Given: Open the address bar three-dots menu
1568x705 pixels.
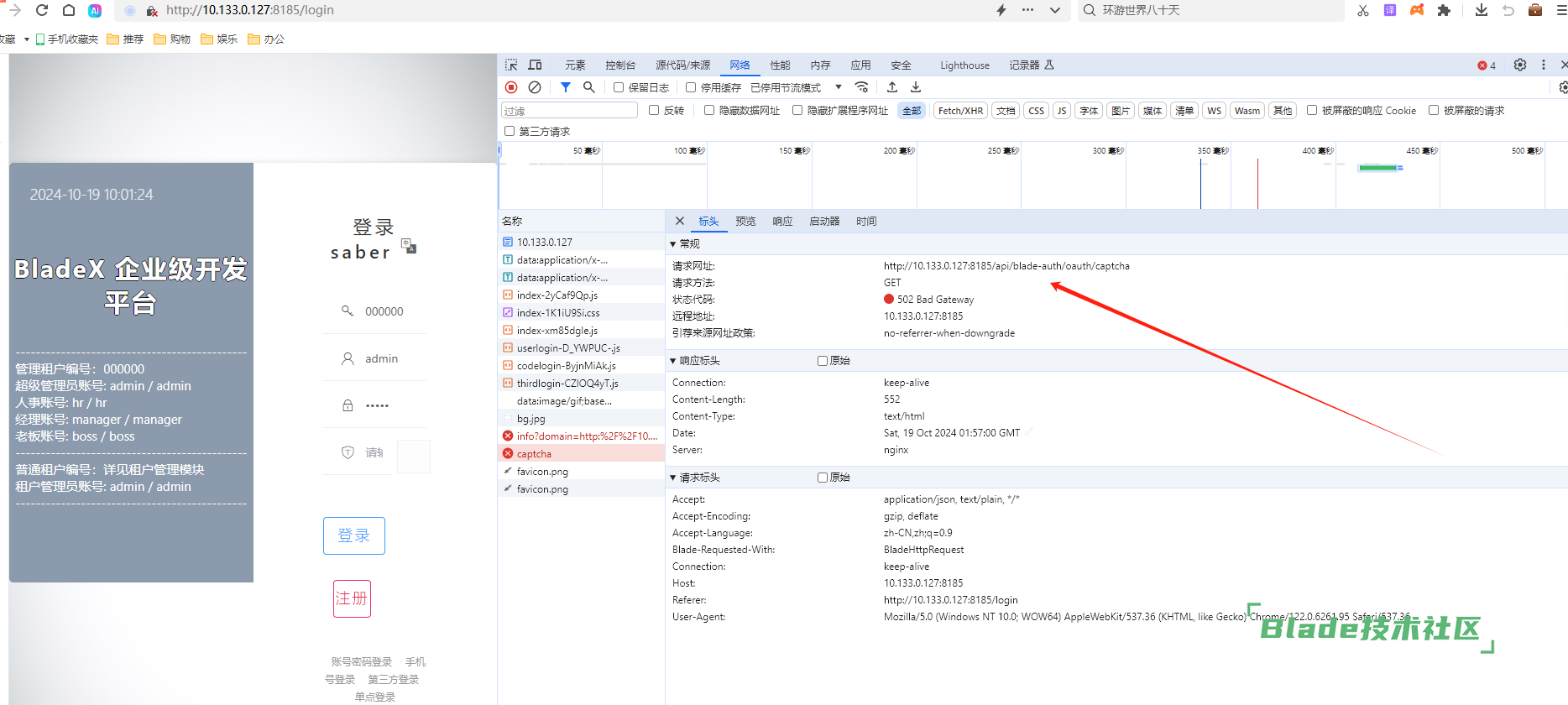Looking at the screenshot, I should [x=1027, y=10].
